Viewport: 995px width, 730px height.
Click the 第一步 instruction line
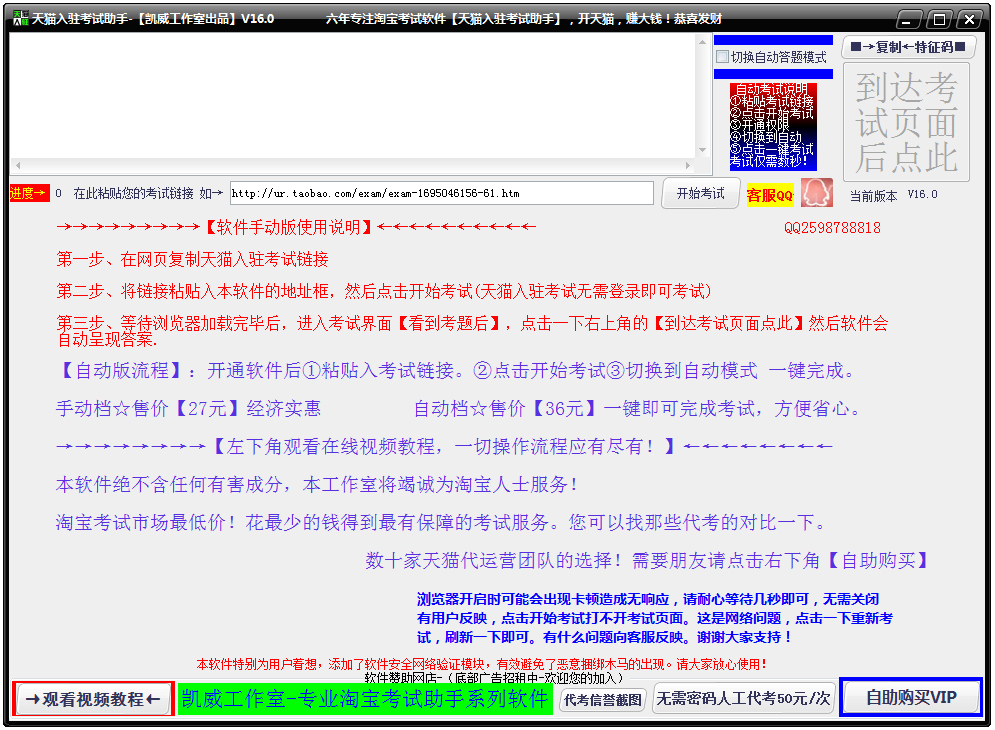point(192,259)
